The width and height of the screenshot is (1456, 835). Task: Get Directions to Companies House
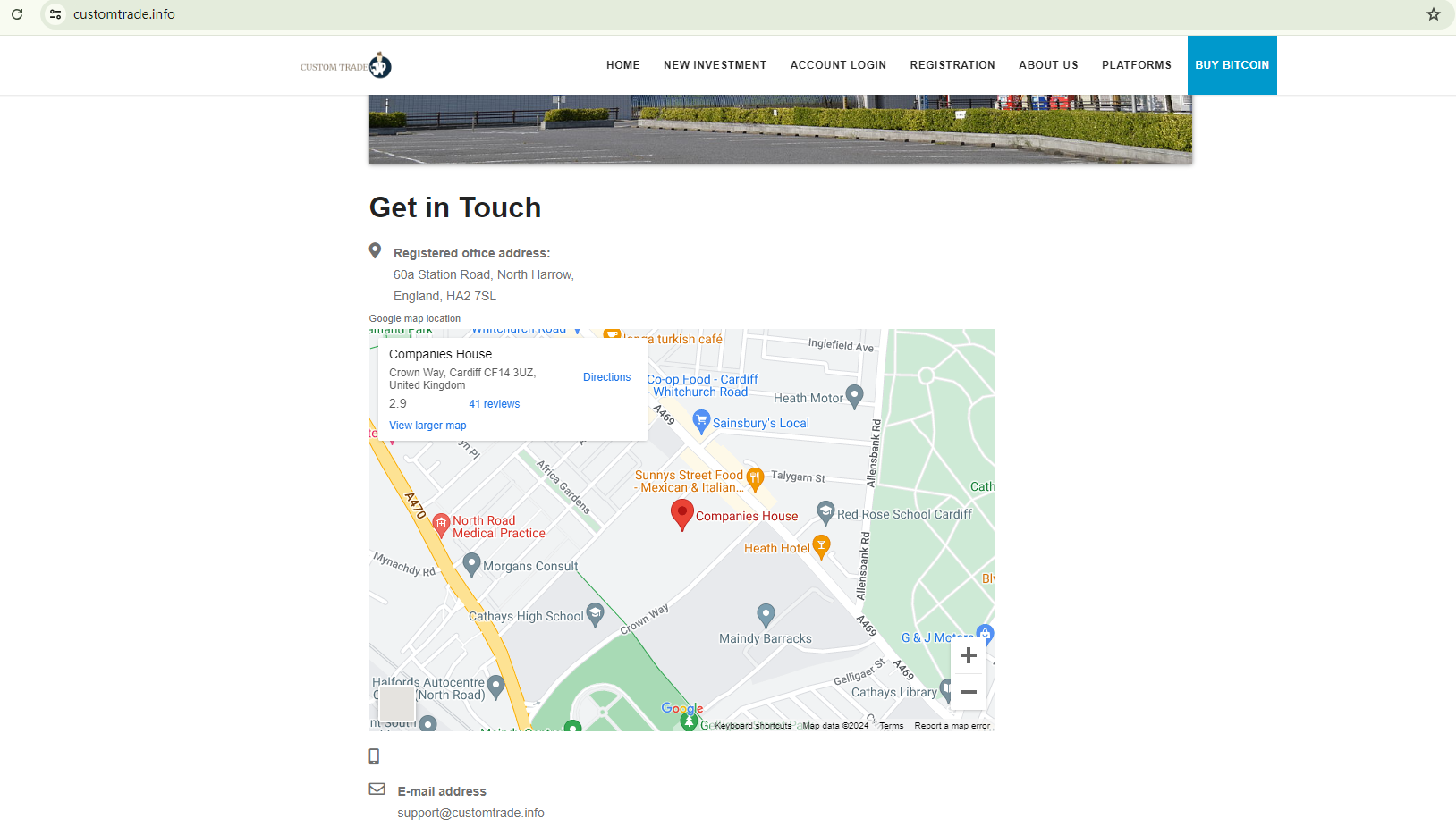click(x=607, y=377)
